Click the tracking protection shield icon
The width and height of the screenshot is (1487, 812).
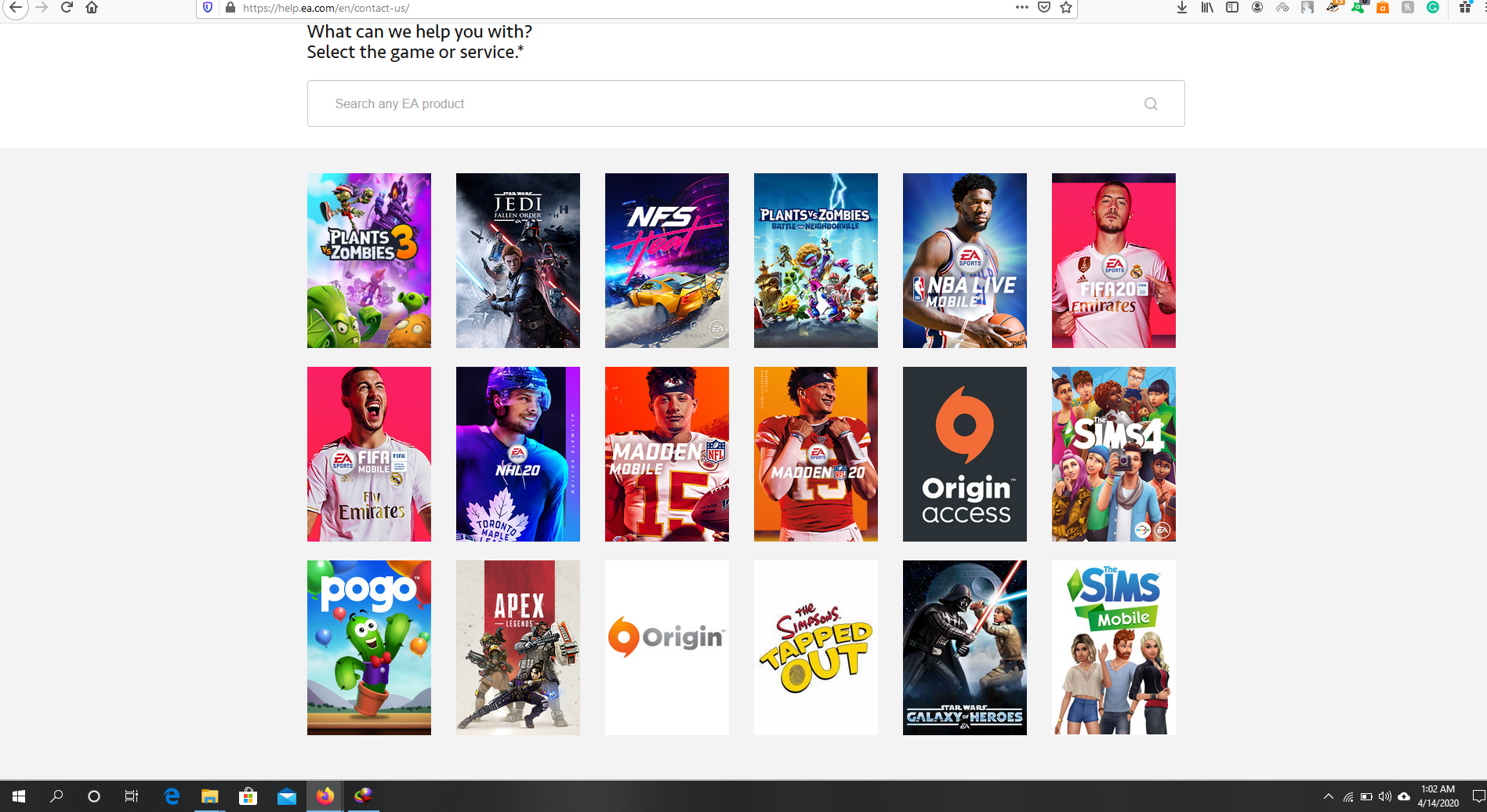click(x=208, y=8)
